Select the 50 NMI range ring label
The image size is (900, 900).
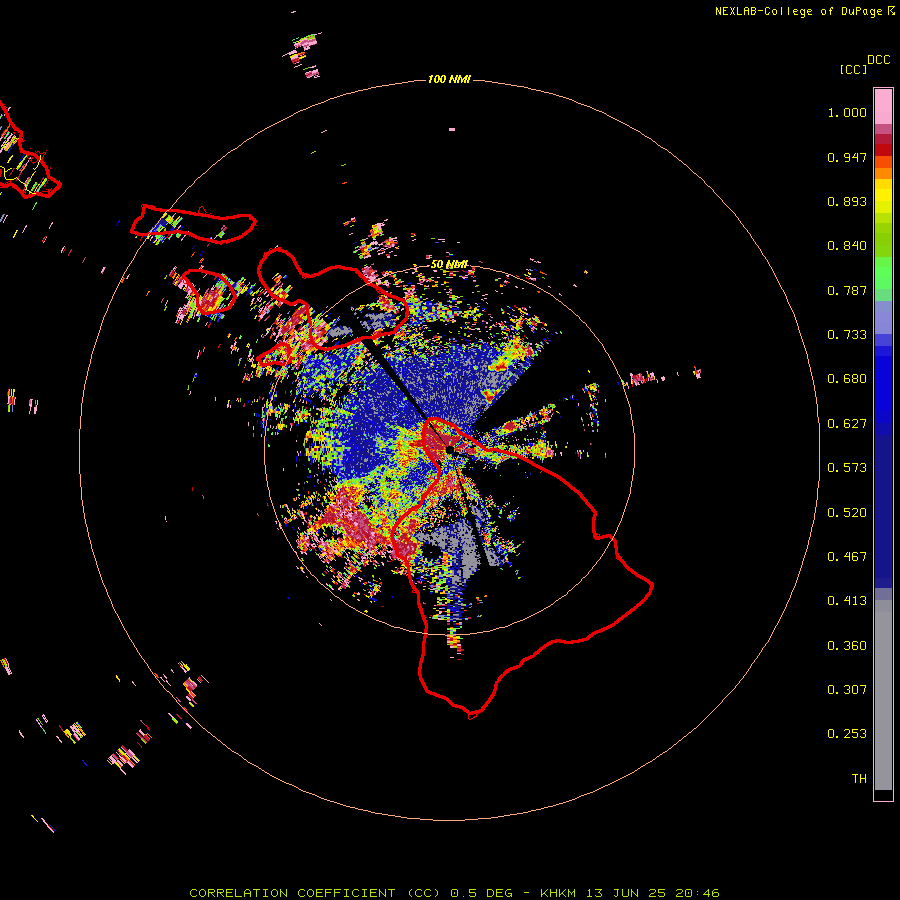[x=449, y=265]
